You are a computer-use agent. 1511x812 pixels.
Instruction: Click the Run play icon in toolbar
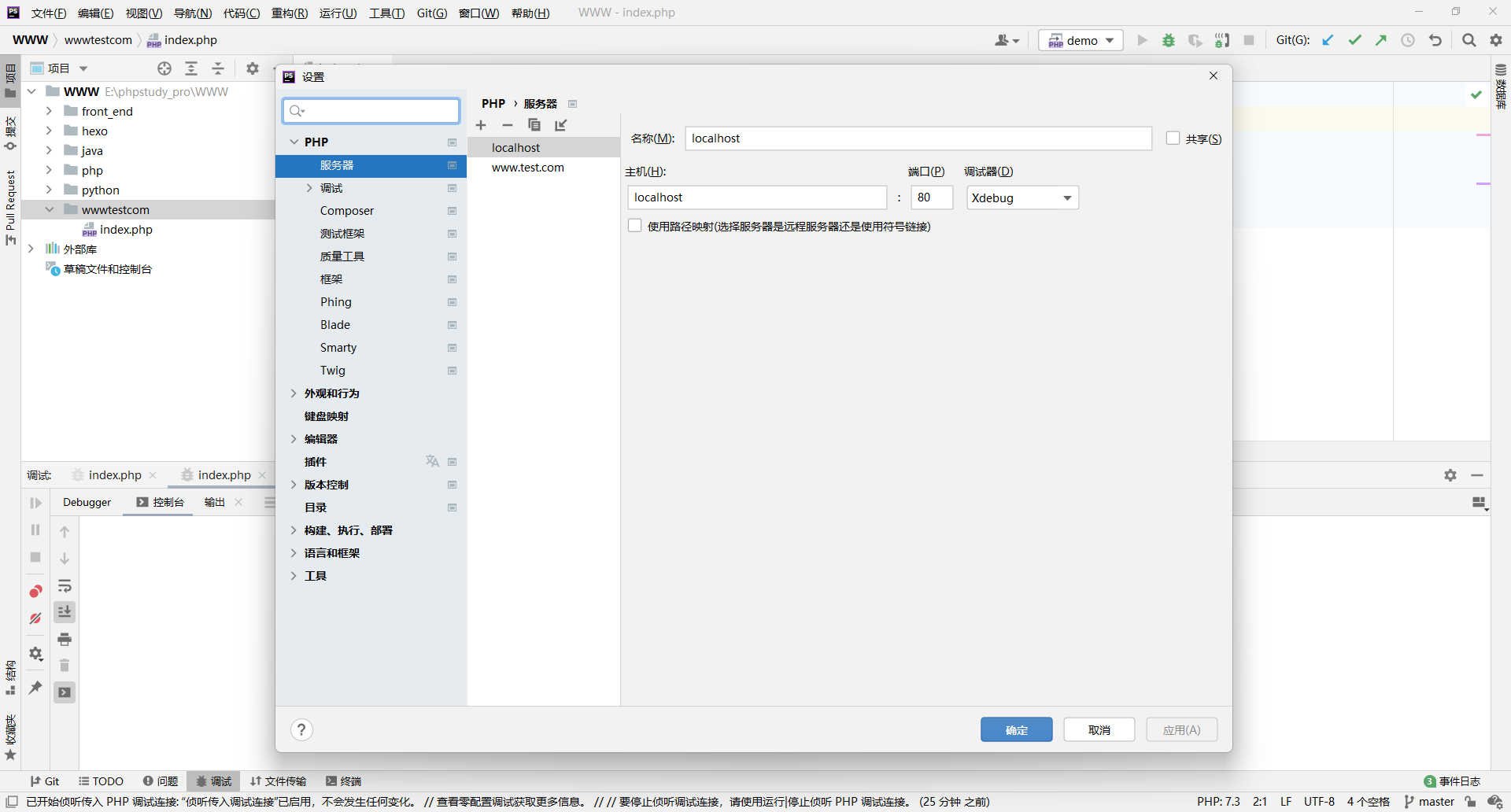pyautogui.click(x=1142, y=40)
